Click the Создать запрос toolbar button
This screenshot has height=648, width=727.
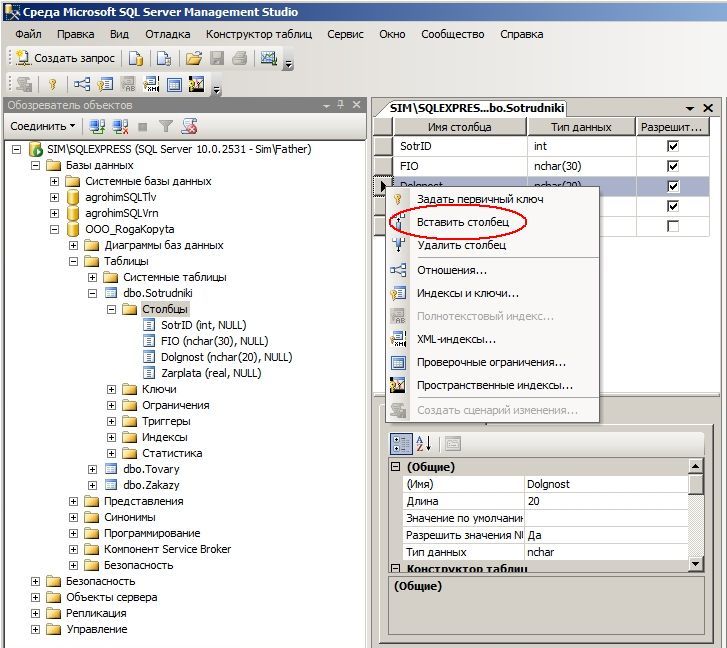pyautogui.click(x=65, y=58)
